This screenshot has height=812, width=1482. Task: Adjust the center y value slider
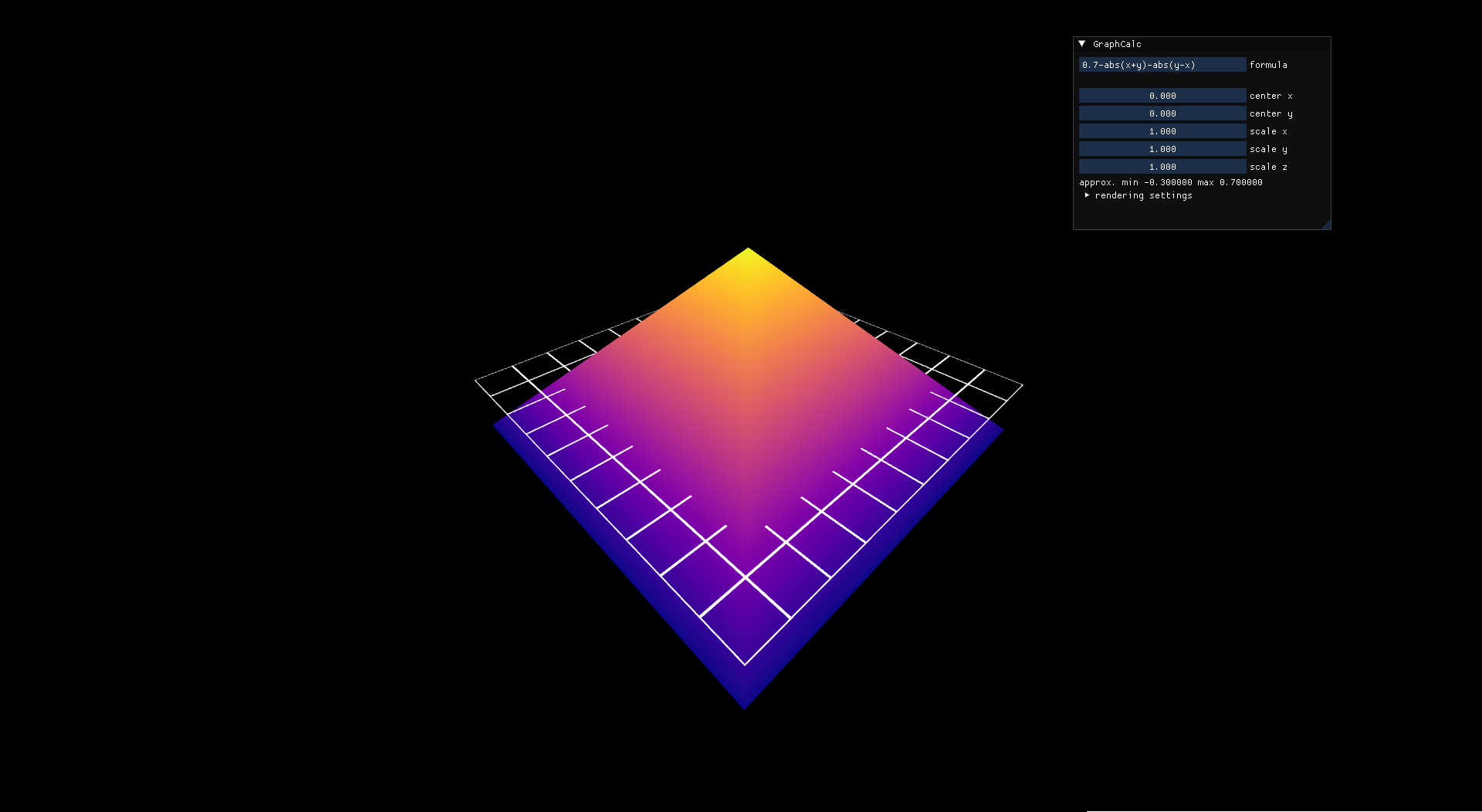[x=1162, y=113]
